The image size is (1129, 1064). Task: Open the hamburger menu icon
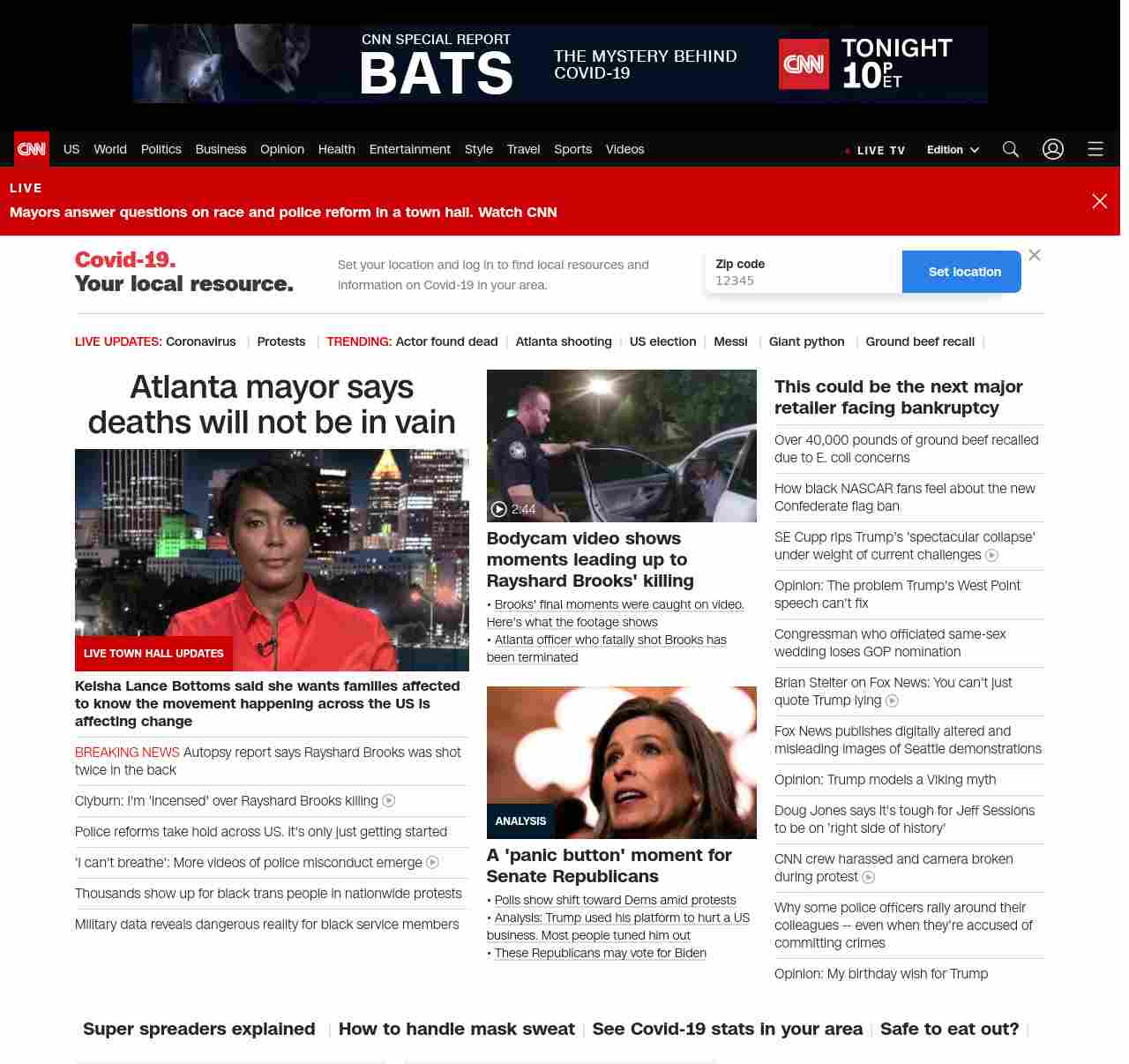1095,149
